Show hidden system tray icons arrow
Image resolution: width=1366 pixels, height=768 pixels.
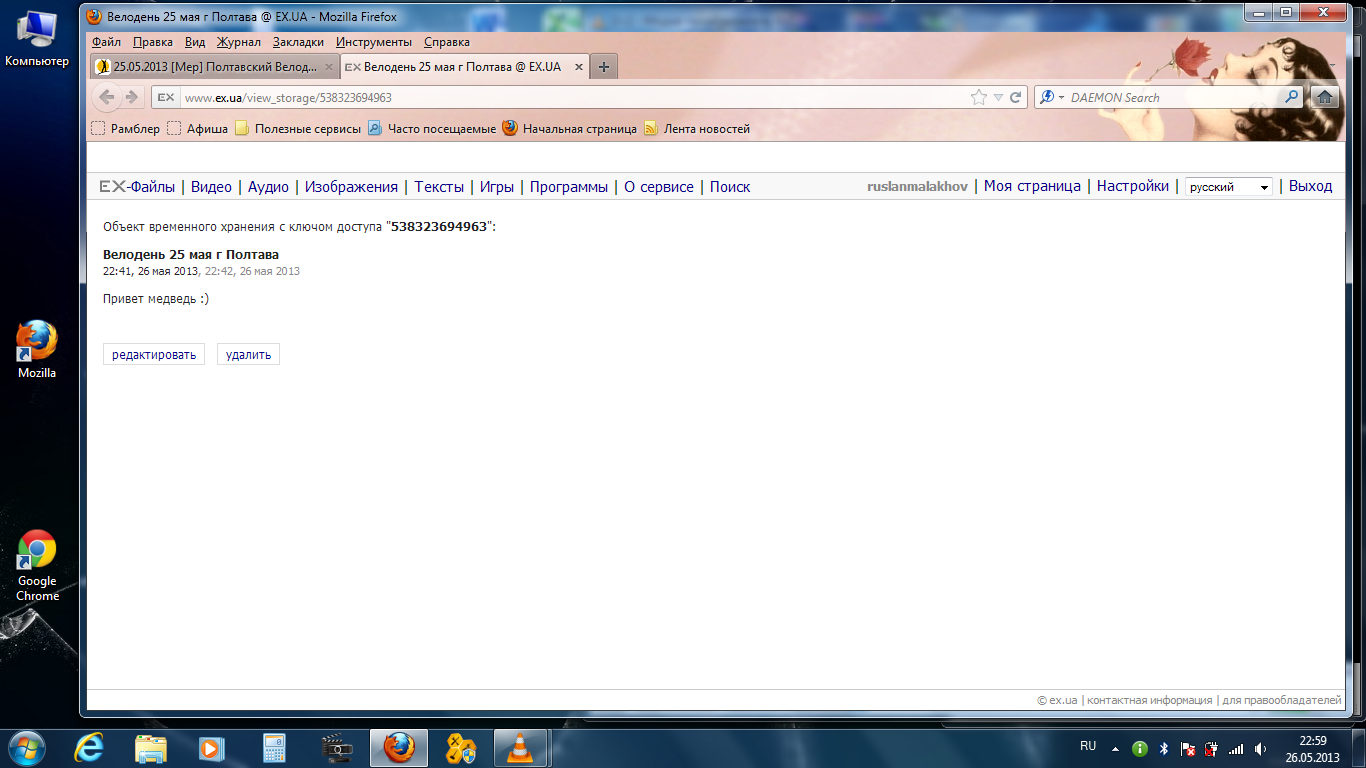click(1115, 748)
